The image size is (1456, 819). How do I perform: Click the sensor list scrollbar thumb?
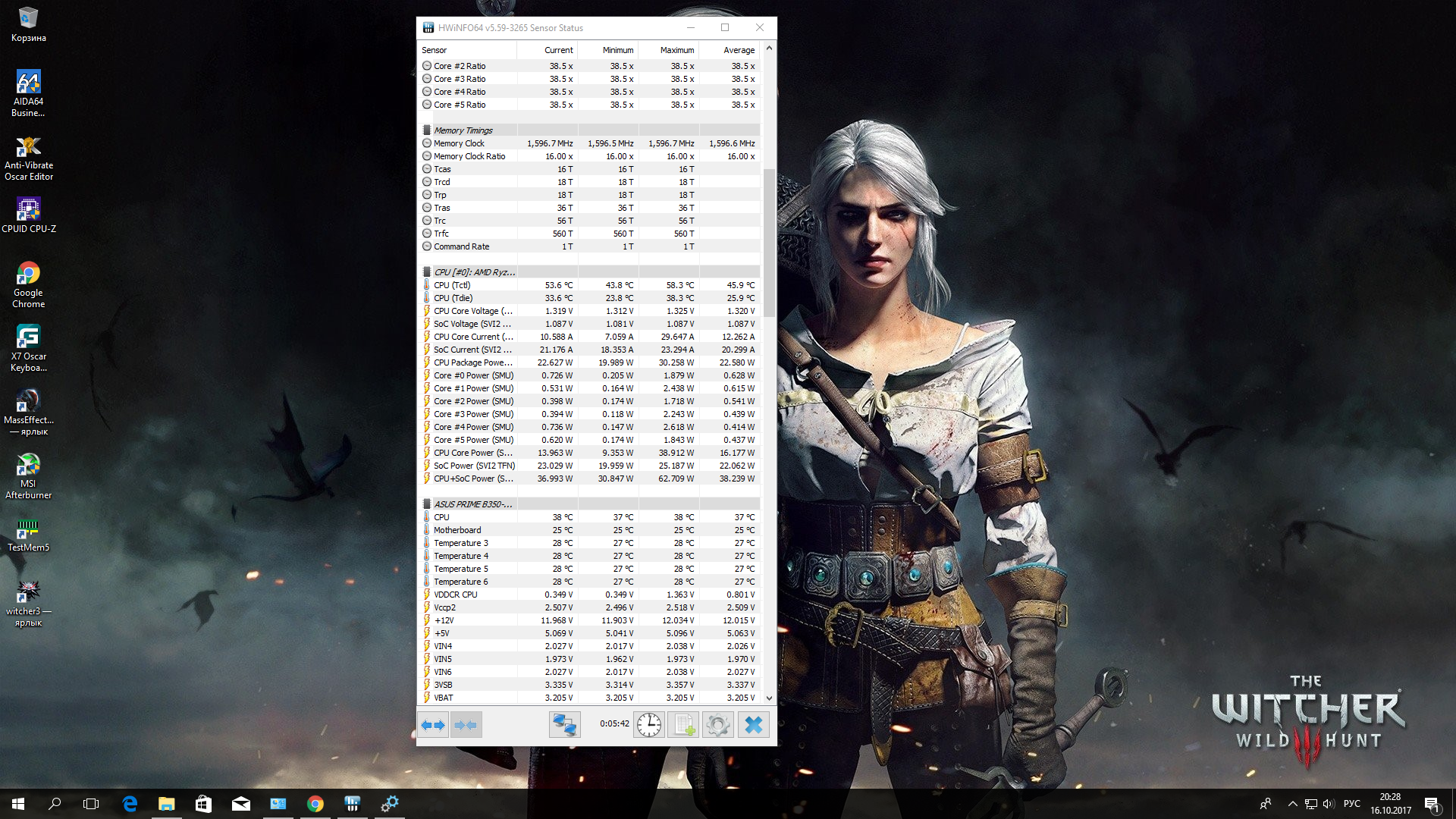pyautogui.click(x=769, y=243)
